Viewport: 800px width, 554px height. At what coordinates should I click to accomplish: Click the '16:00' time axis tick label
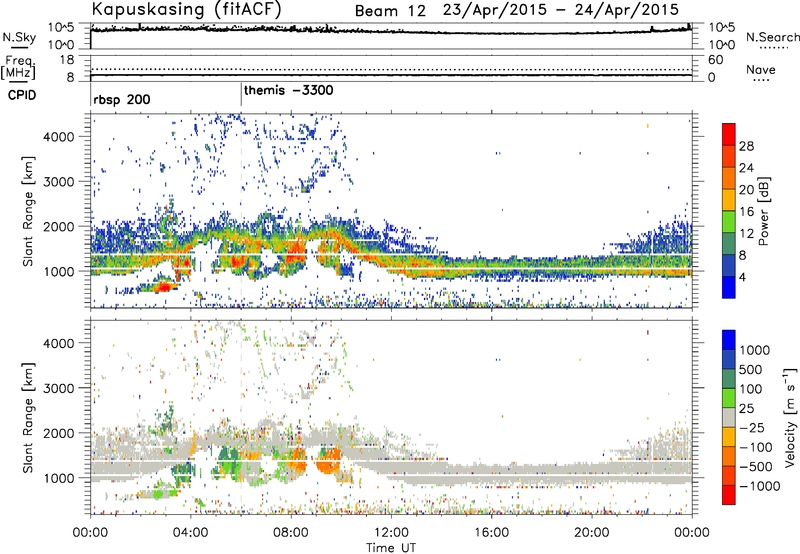coord(491,533)
